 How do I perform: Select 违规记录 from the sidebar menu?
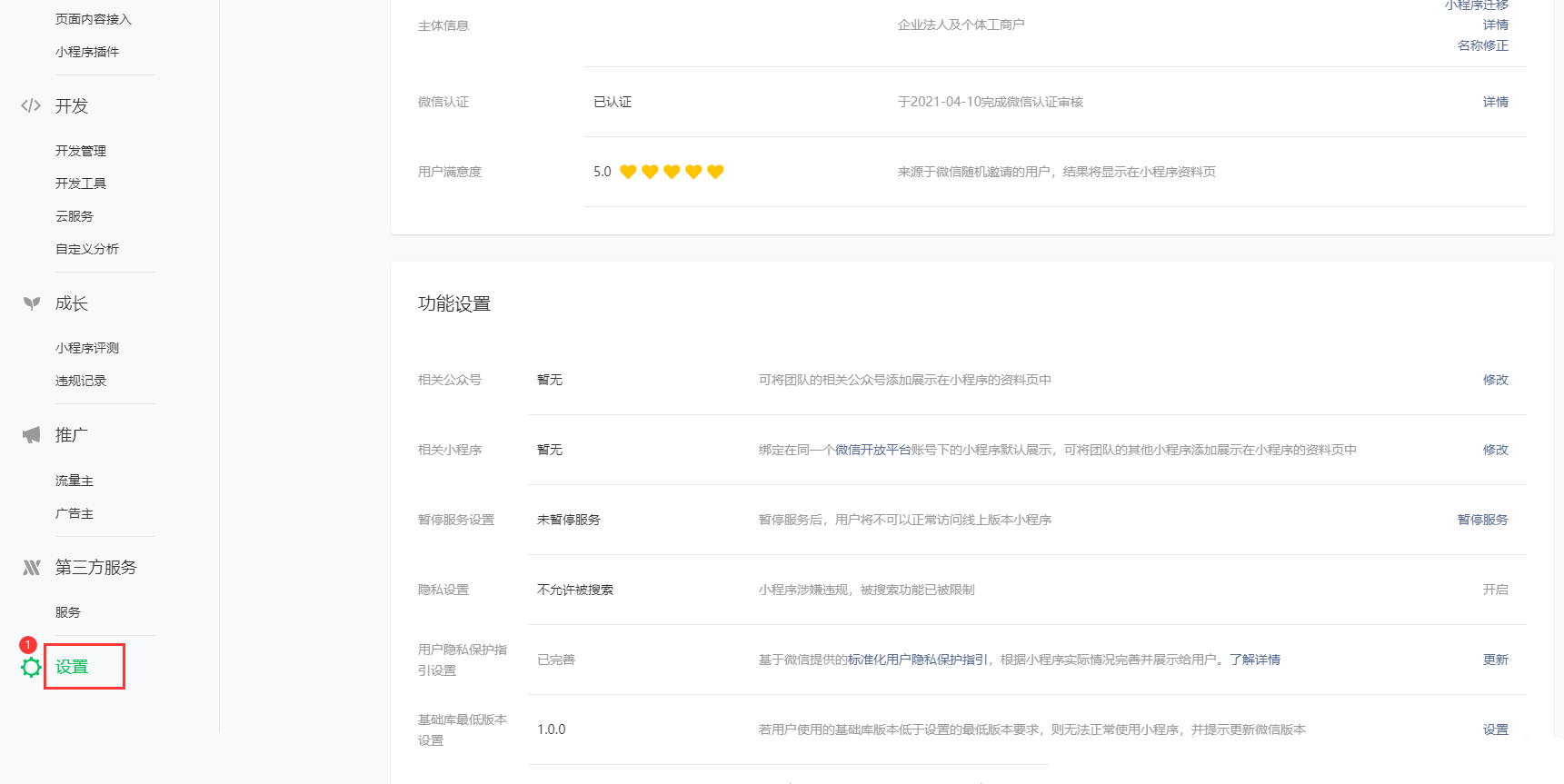click(81, 381)
